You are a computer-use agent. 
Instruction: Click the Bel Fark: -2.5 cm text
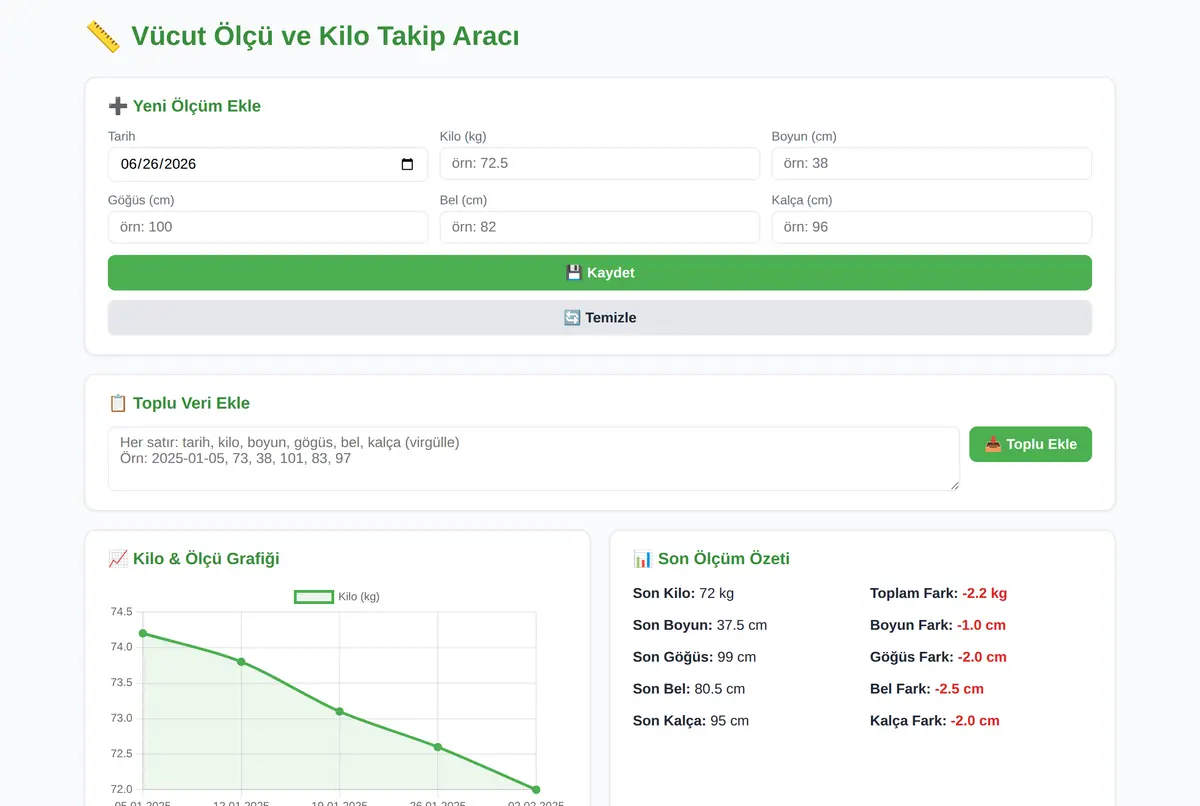[x=927, y=689]
